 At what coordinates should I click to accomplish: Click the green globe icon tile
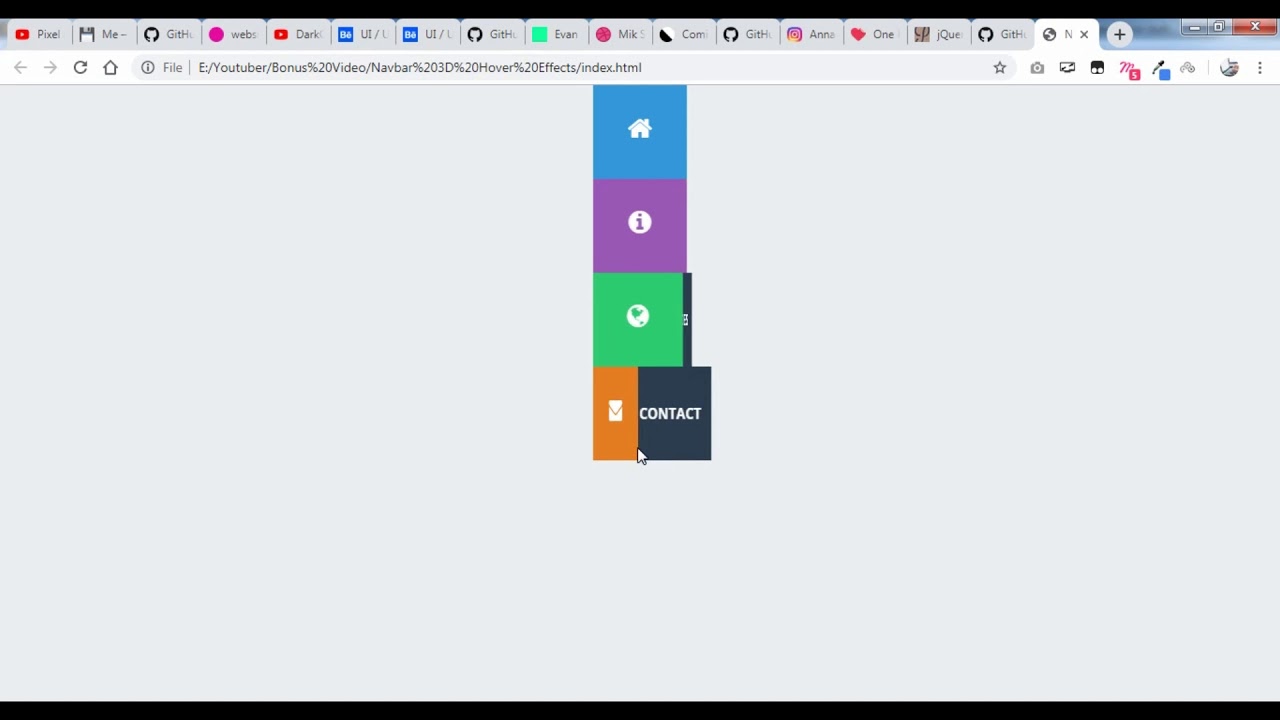pos(638,320)
